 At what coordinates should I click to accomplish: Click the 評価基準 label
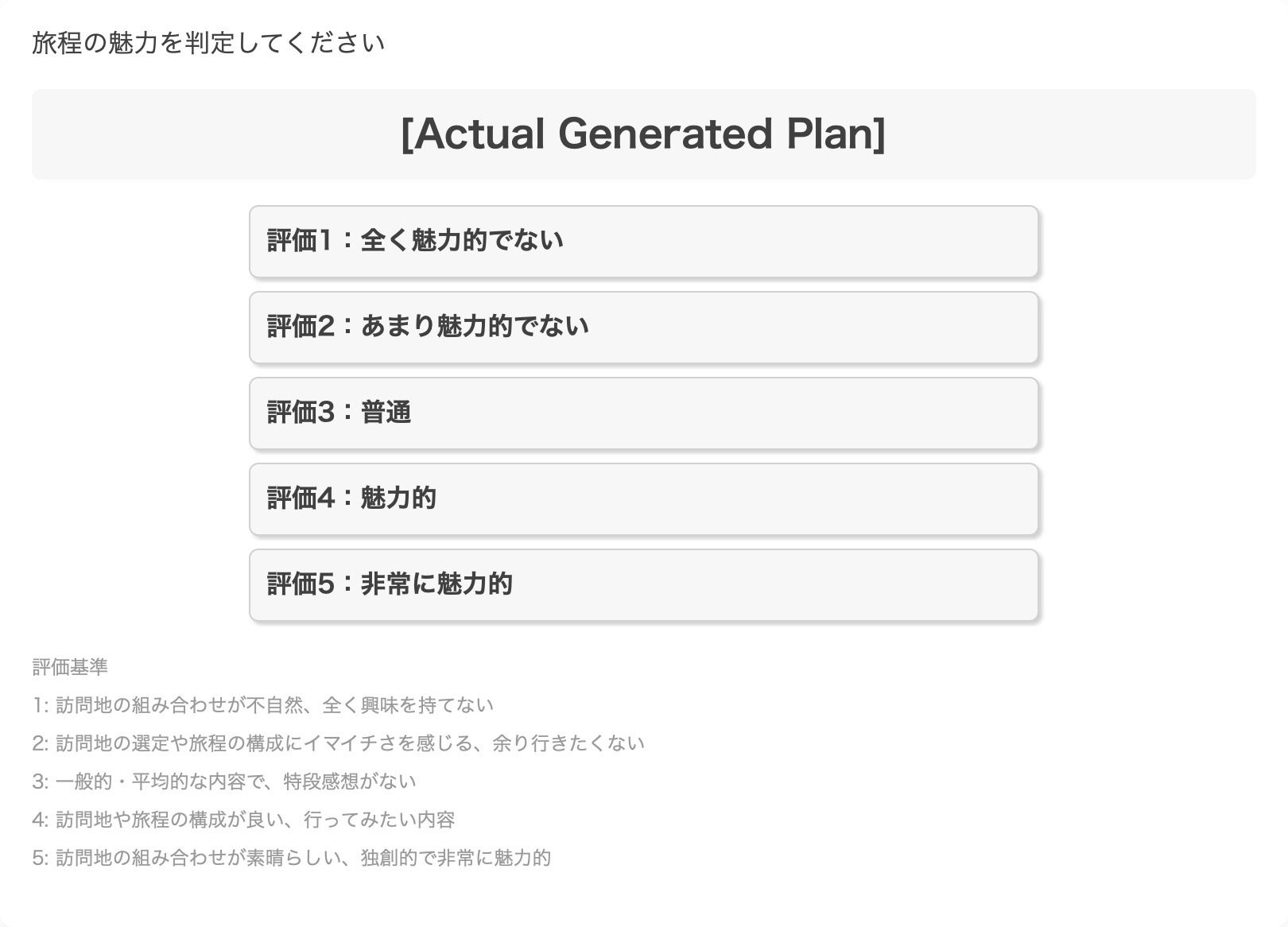coord(70,667)
